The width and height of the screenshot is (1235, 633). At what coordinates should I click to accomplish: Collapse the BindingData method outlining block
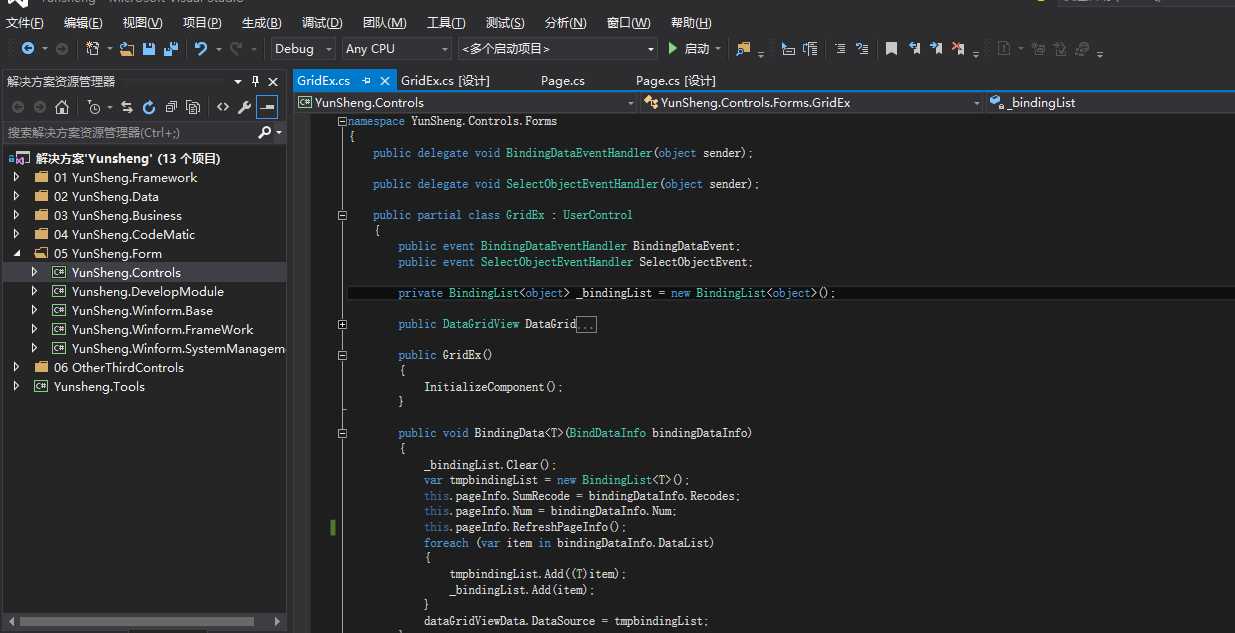(342, 433)
